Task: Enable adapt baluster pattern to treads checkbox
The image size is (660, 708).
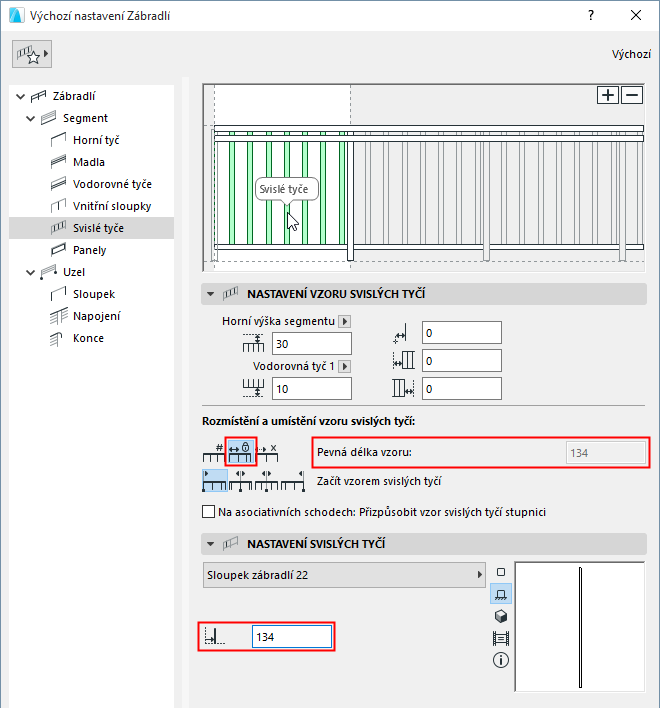Action: [208, 512]
